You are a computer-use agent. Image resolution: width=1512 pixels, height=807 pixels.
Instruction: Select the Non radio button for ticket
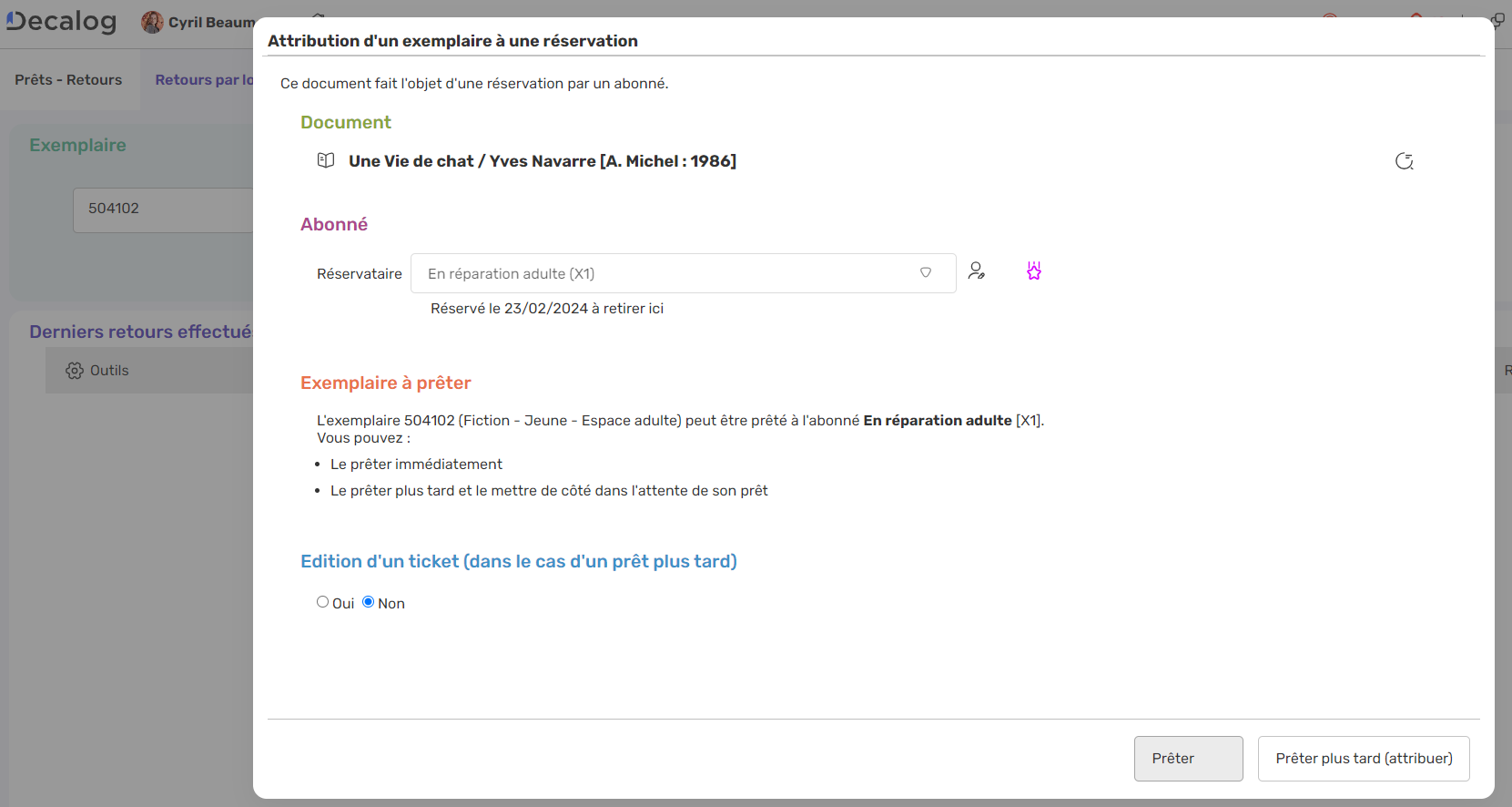[368, 602]
